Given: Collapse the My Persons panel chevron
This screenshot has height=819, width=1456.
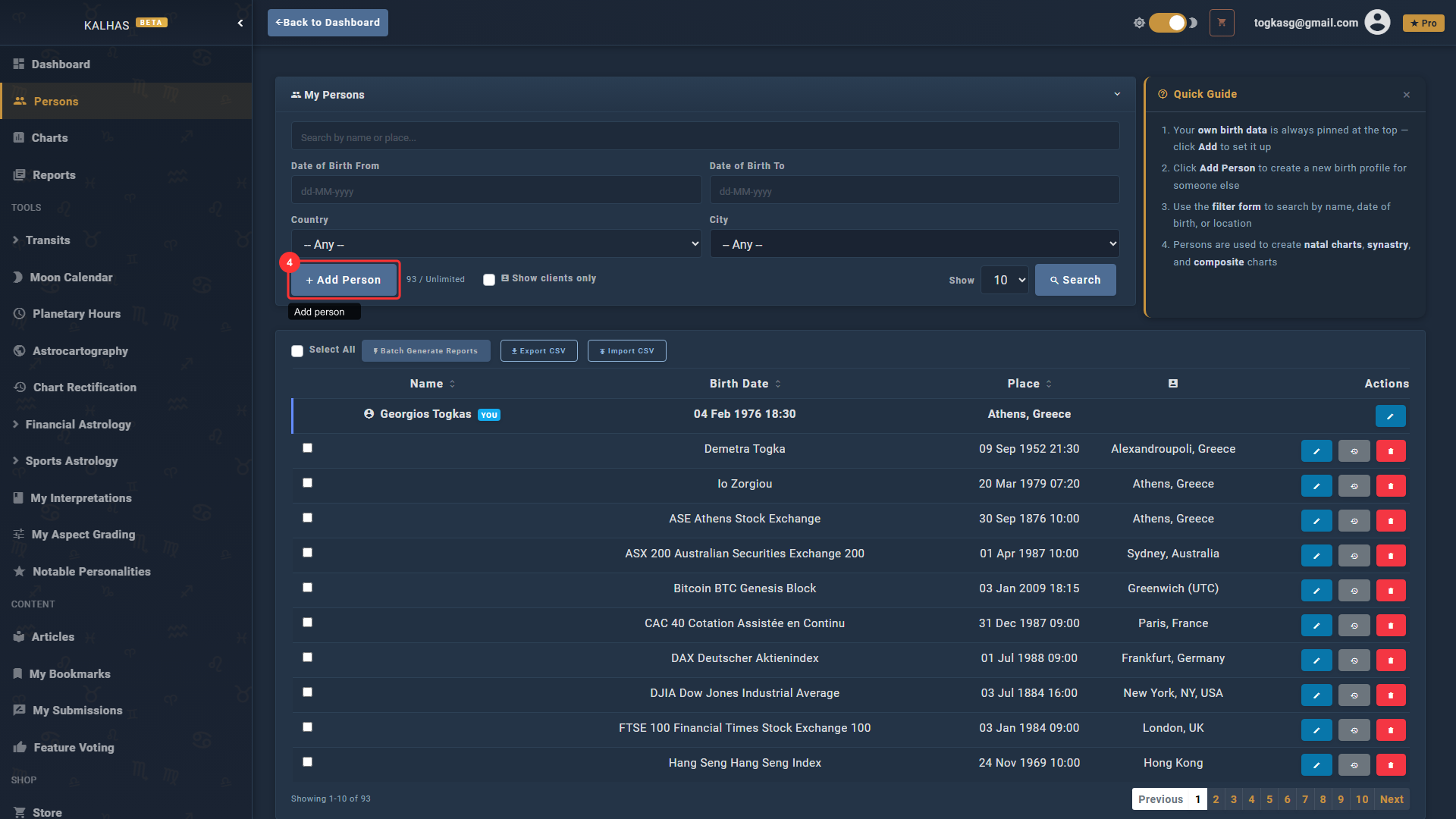Looking at the screenshot, I should pyautogui.click(x=1117, y=95).
